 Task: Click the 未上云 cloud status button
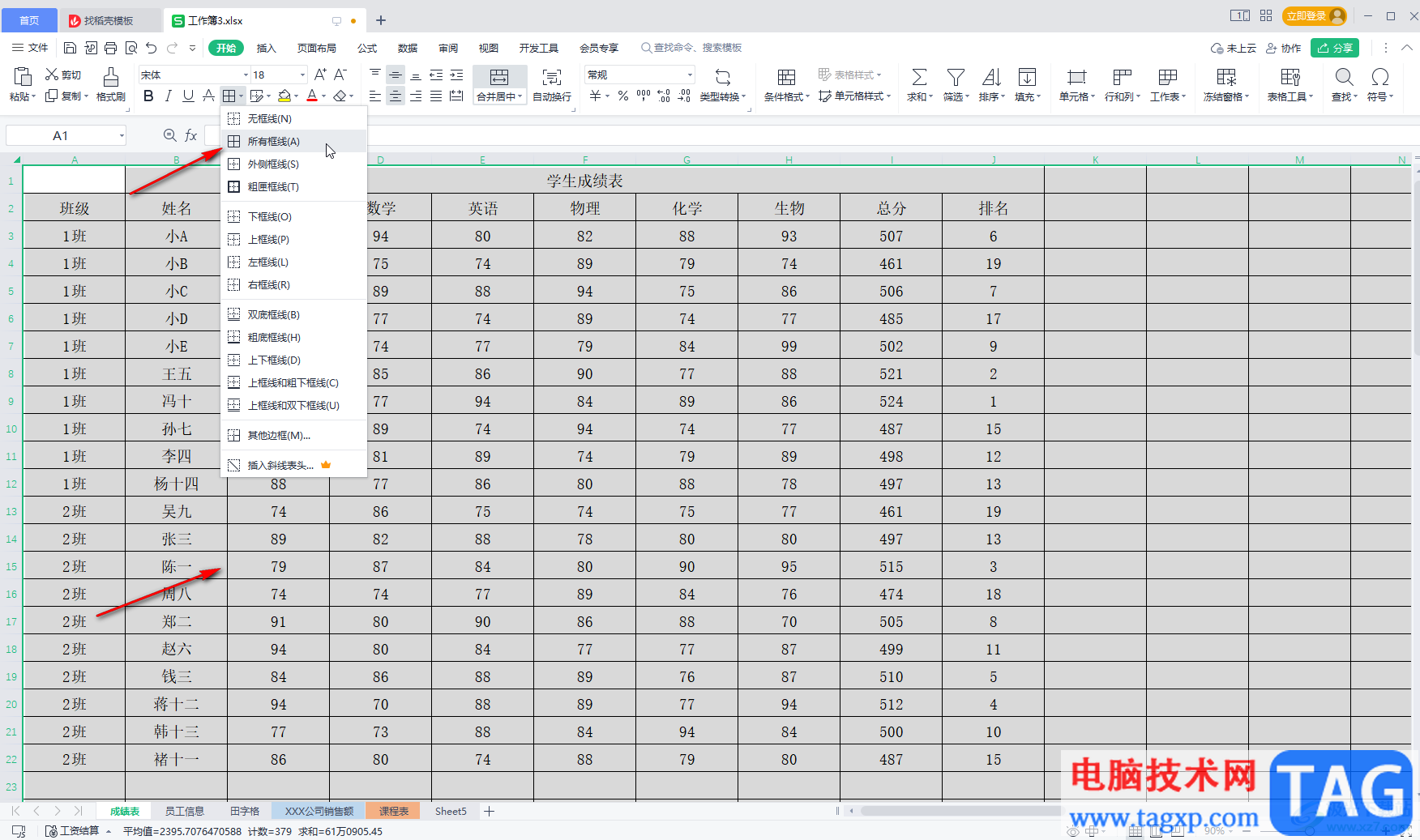tap(1233, 48)
